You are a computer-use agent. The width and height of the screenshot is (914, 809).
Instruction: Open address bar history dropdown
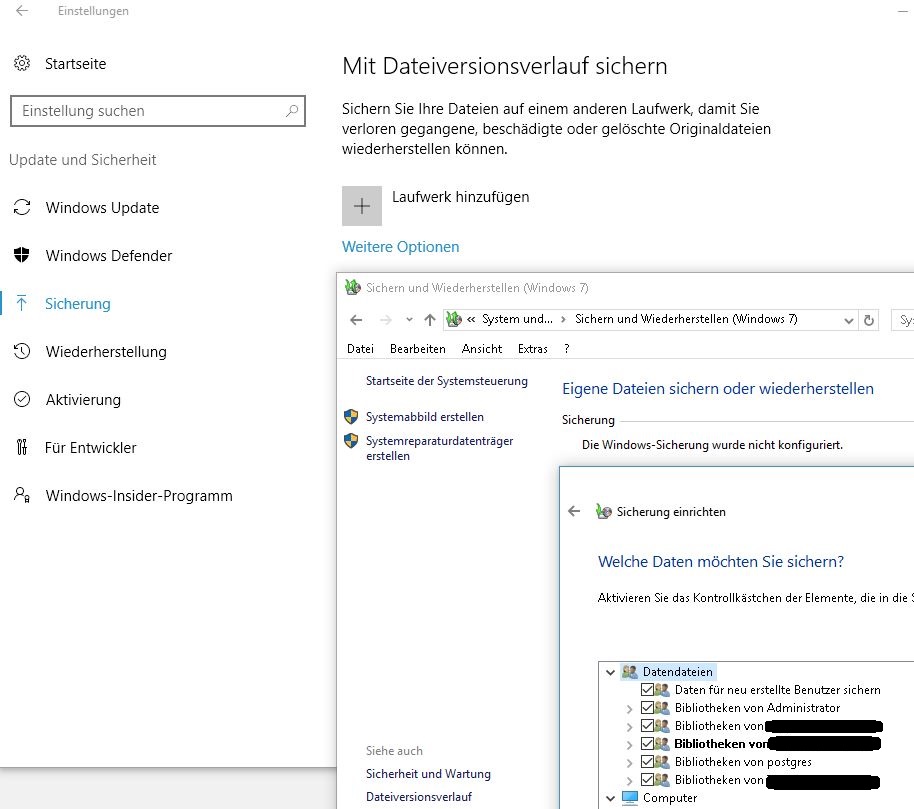849,320
